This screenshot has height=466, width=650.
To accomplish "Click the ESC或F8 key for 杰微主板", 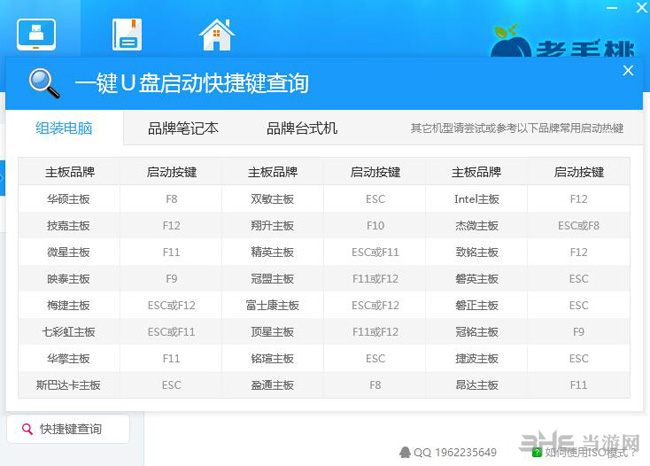I will point(579,226).
